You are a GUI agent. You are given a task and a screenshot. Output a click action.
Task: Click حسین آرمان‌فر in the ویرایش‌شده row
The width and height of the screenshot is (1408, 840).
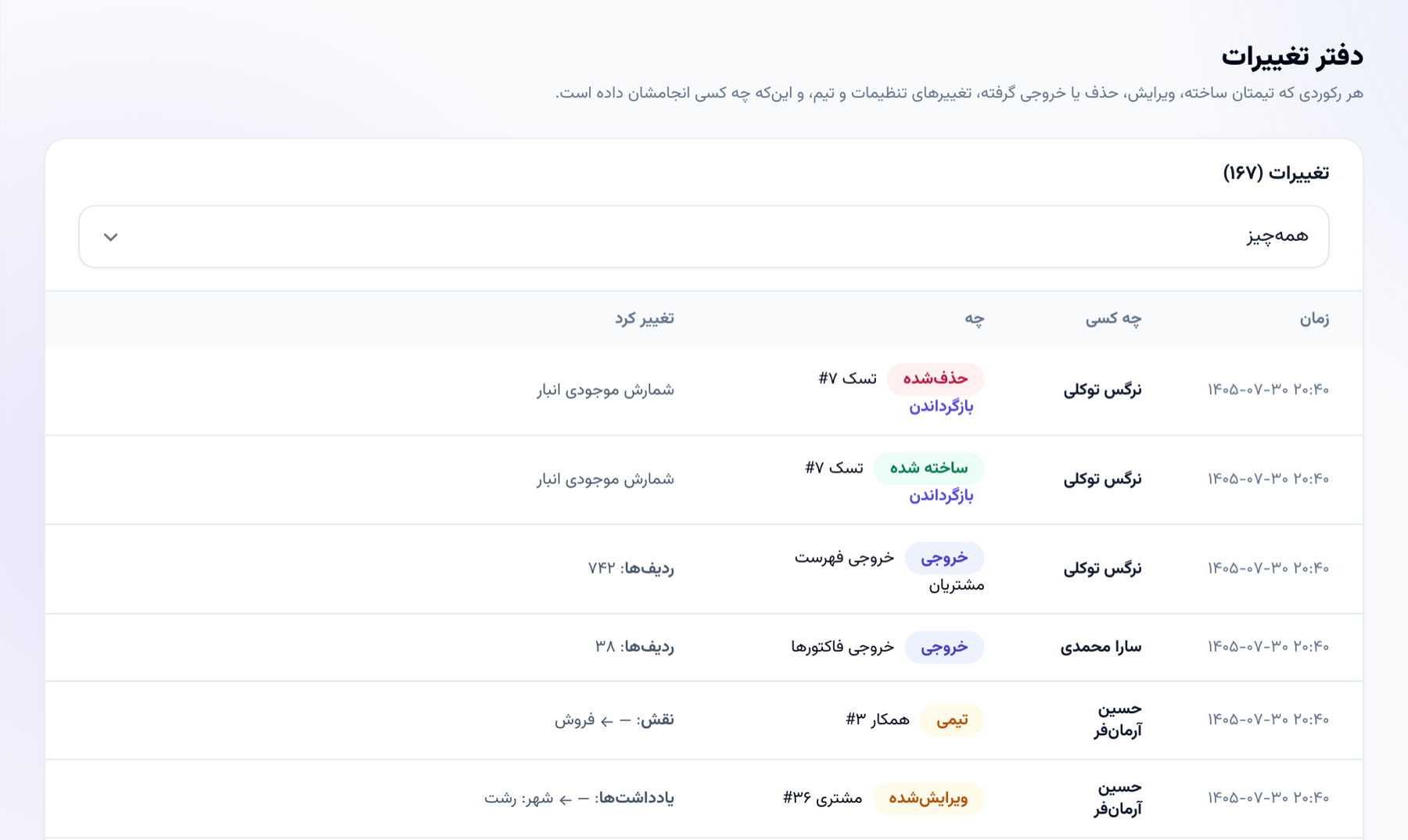pos(1118,798)
